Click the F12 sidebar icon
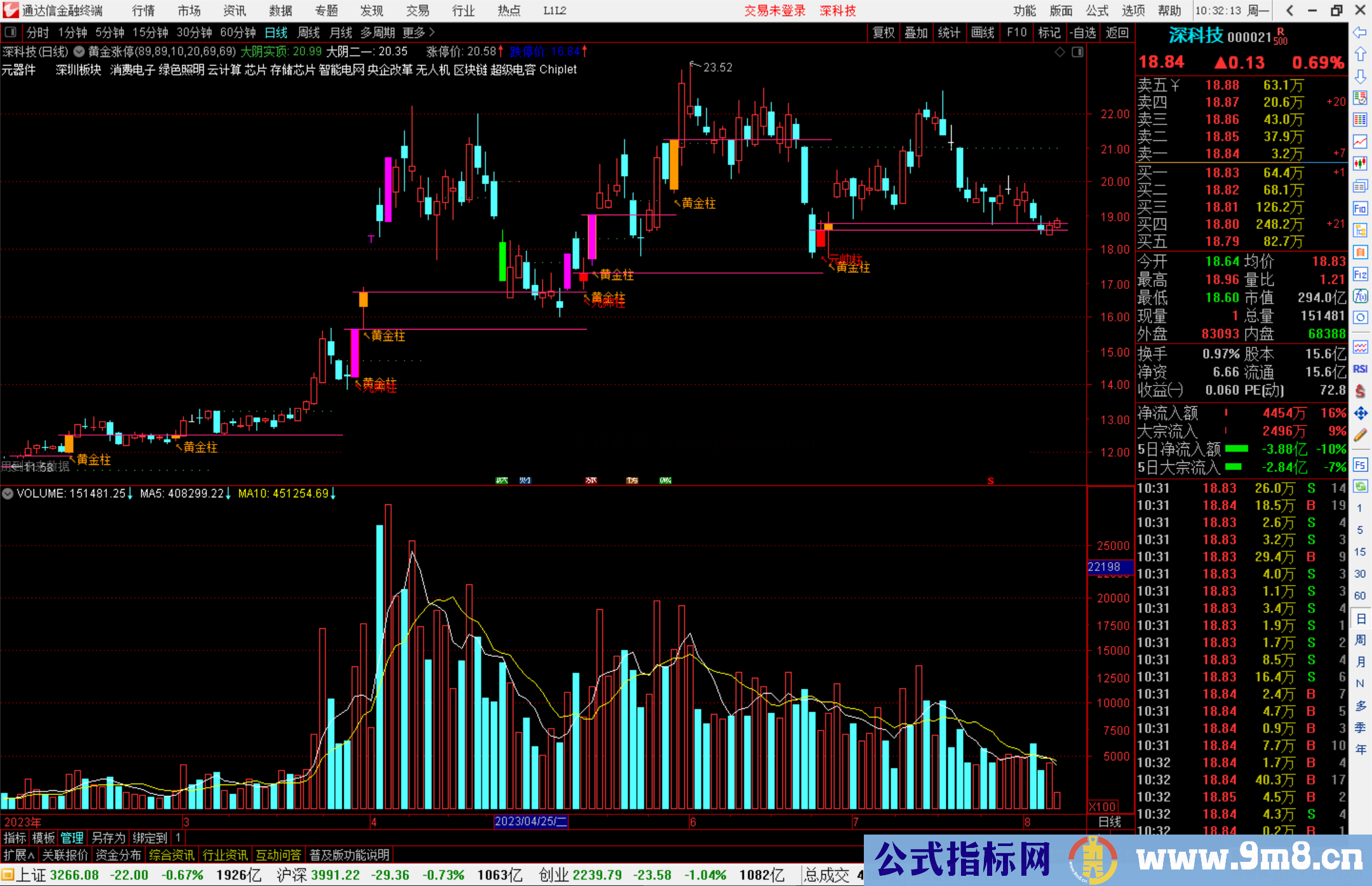This screenshot has height=886, width=1372. [1360, 274]
